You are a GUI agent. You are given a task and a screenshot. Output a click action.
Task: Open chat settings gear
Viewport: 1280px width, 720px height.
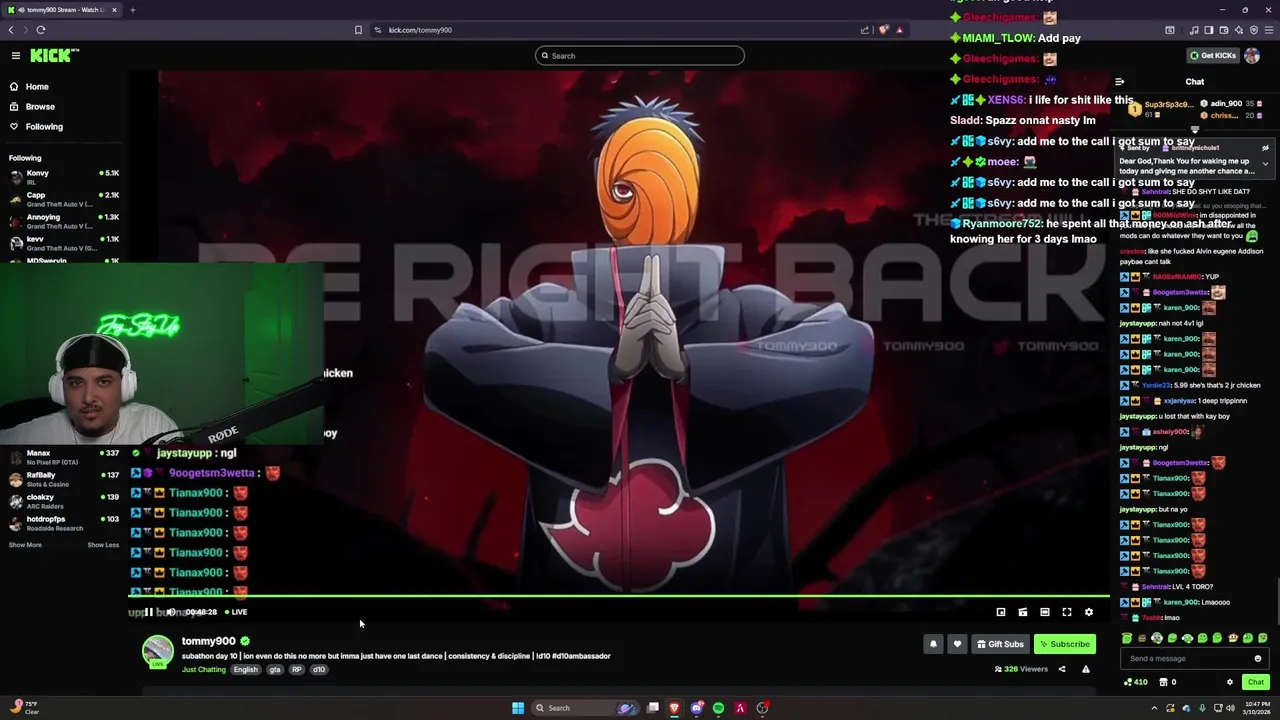click(1230, 682)
